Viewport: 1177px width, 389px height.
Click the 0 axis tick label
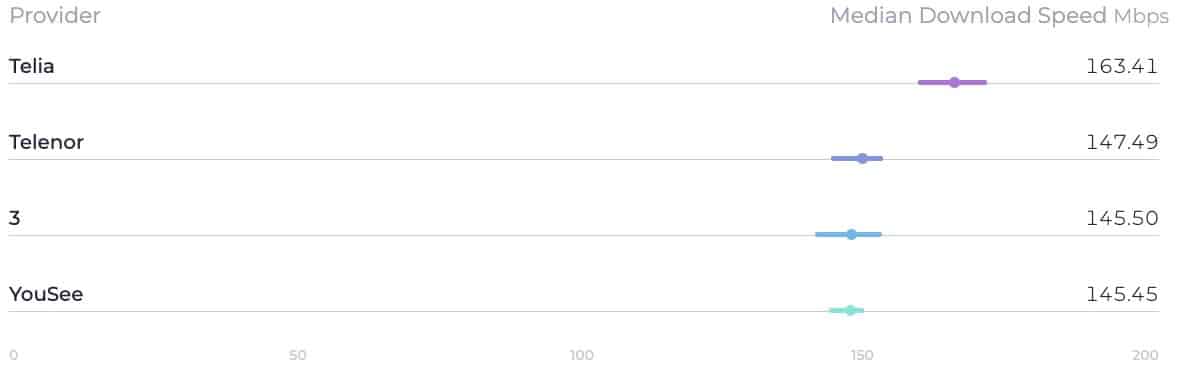click(x=14, y=354)
